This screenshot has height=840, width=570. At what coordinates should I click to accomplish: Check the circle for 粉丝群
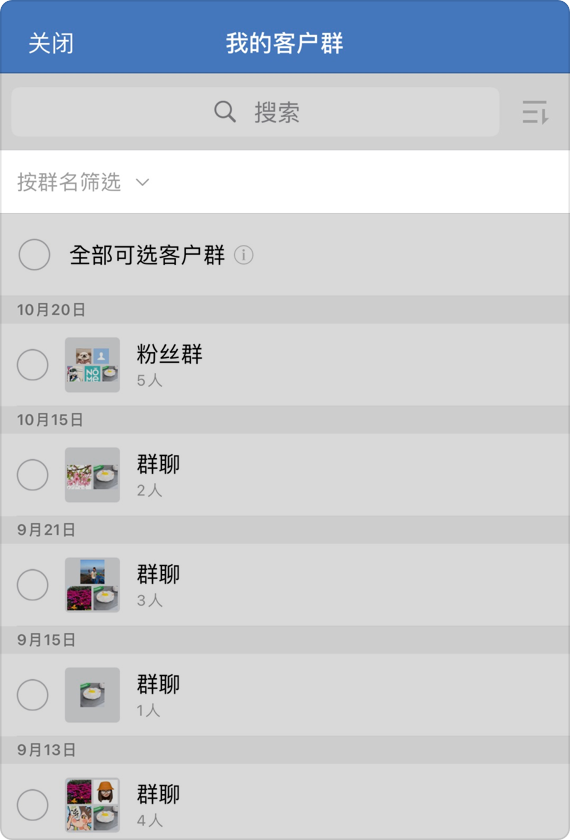[x=33, y=365]
